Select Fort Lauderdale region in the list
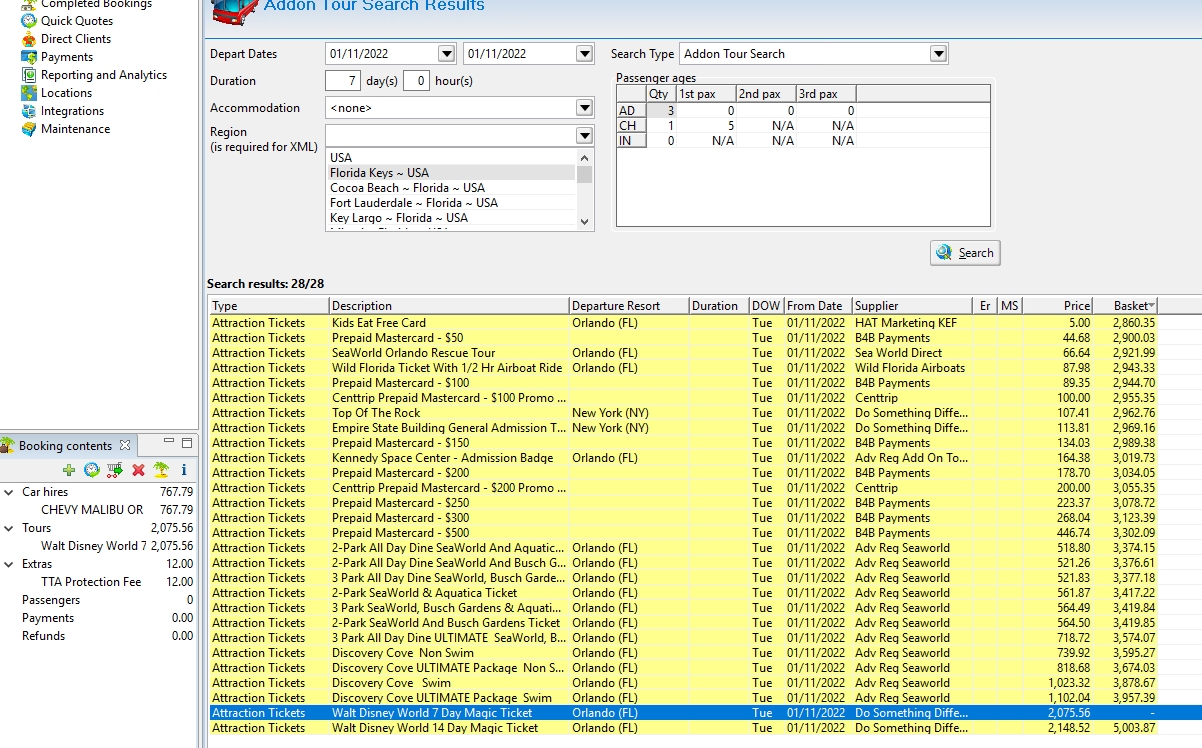 pos(413,203)
